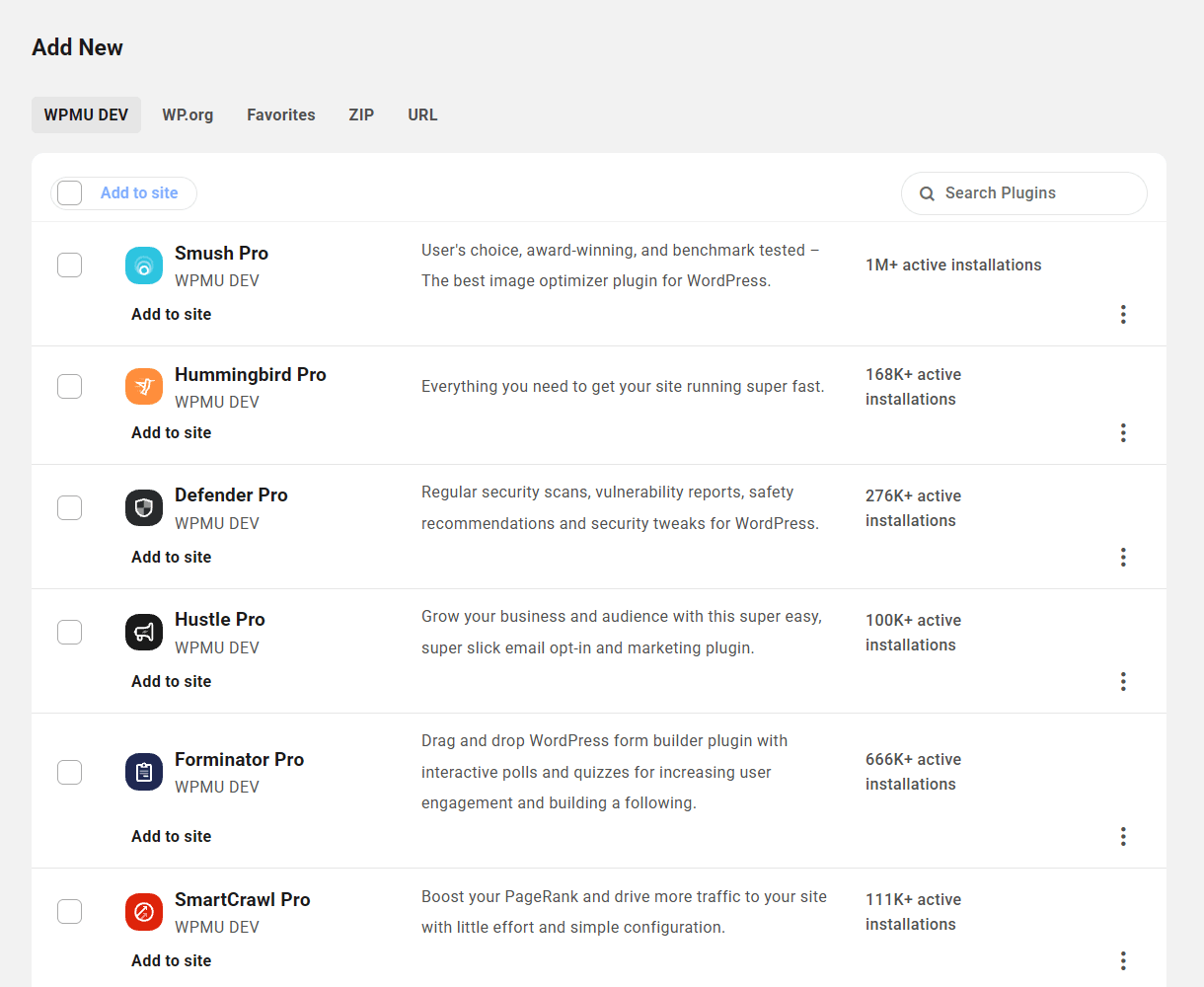Click the magnifier icon in Search Plugins
This screenshot has width=1204, height=987.
click(927, 193)
